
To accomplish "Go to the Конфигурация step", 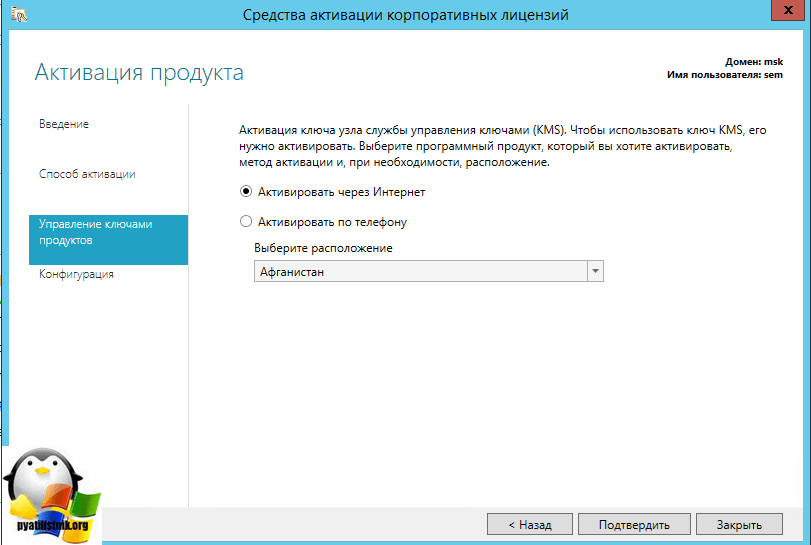I will [76, 274].
